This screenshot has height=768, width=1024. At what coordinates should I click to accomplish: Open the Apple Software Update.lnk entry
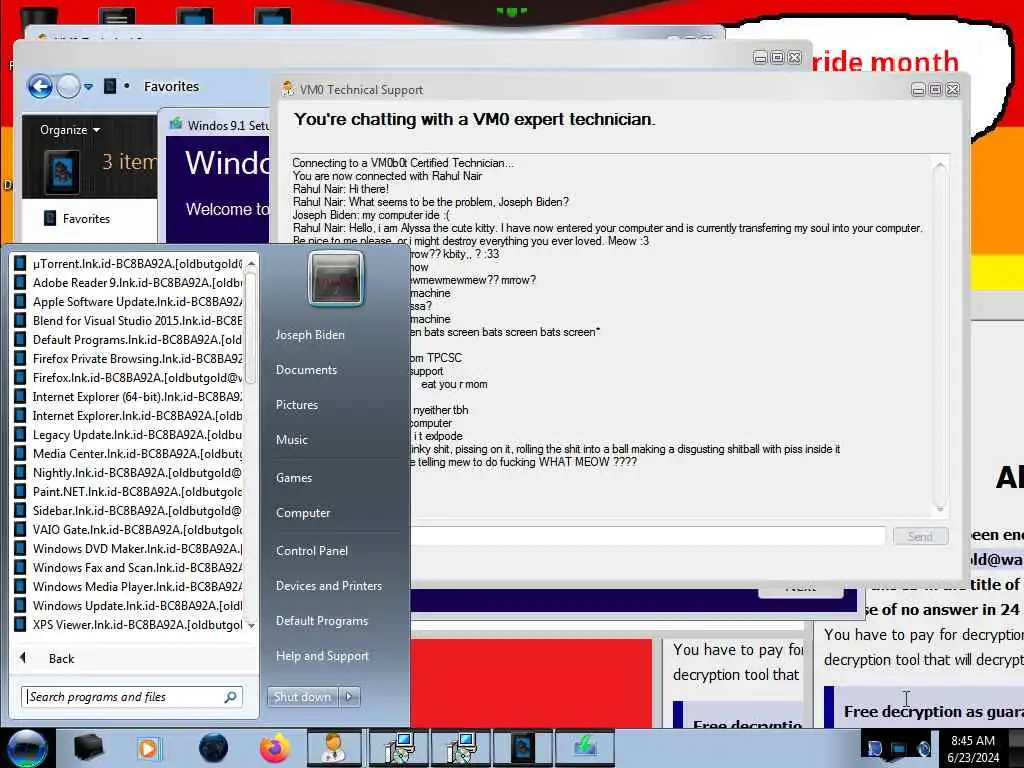point(128,302)
